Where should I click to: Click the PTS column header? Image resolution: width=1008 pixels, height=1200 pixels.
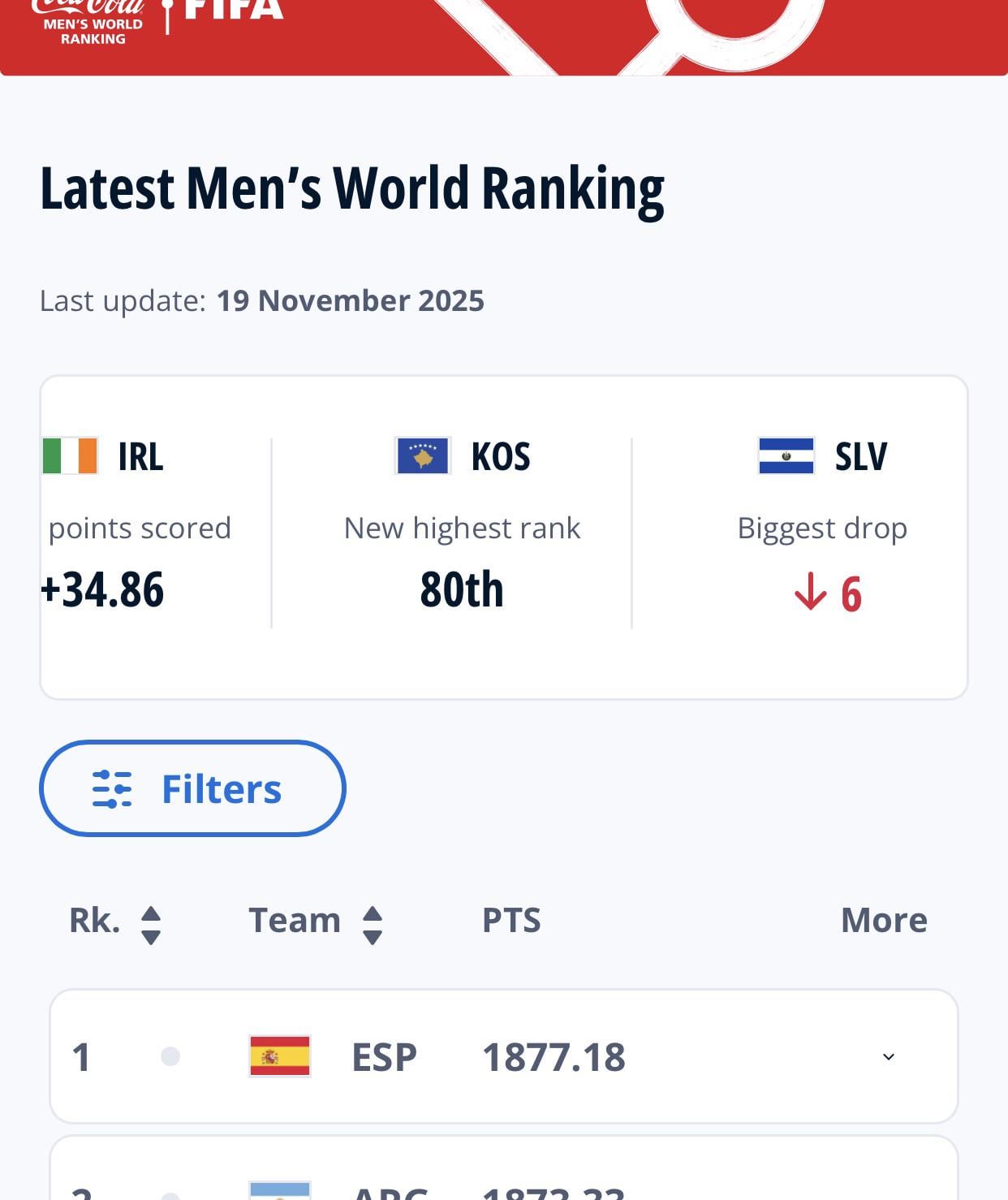511,921
